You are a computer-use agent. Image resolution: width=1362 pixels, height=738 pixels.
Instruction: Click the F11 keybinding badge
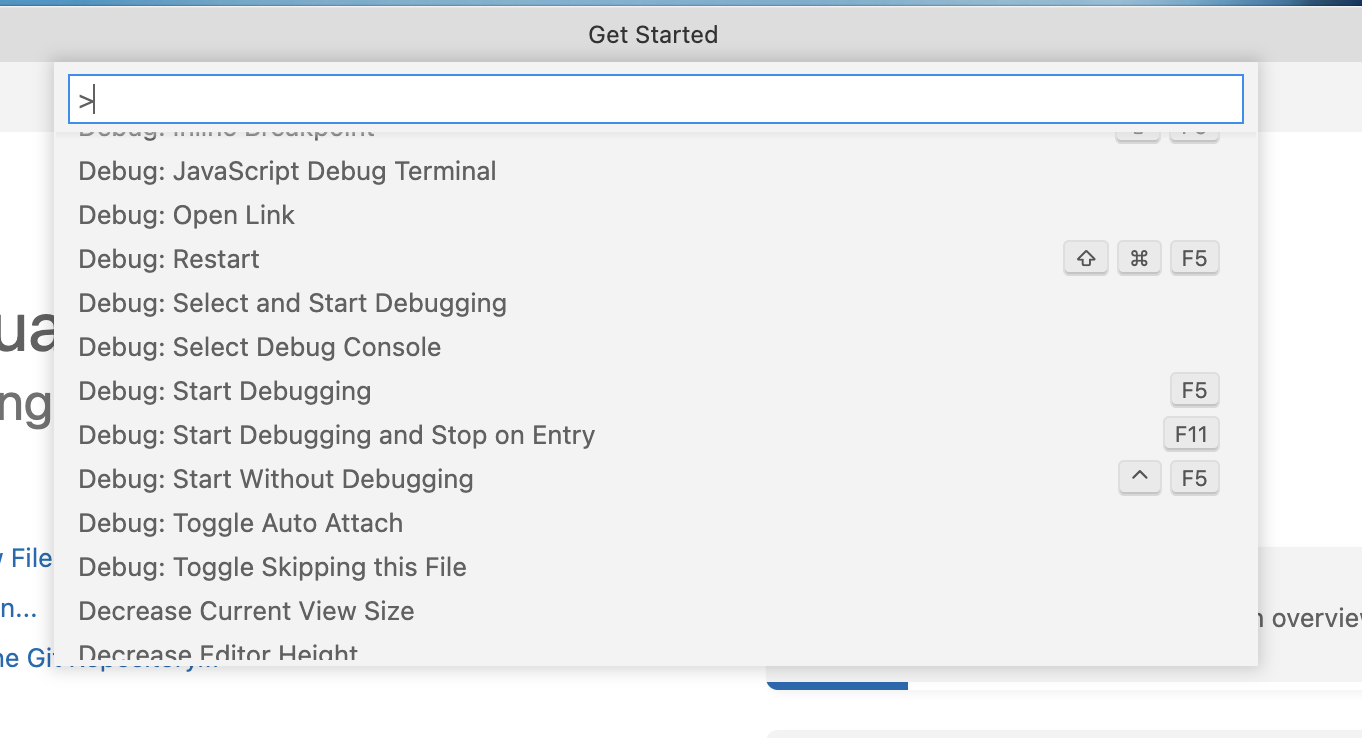coord(1191,435)
